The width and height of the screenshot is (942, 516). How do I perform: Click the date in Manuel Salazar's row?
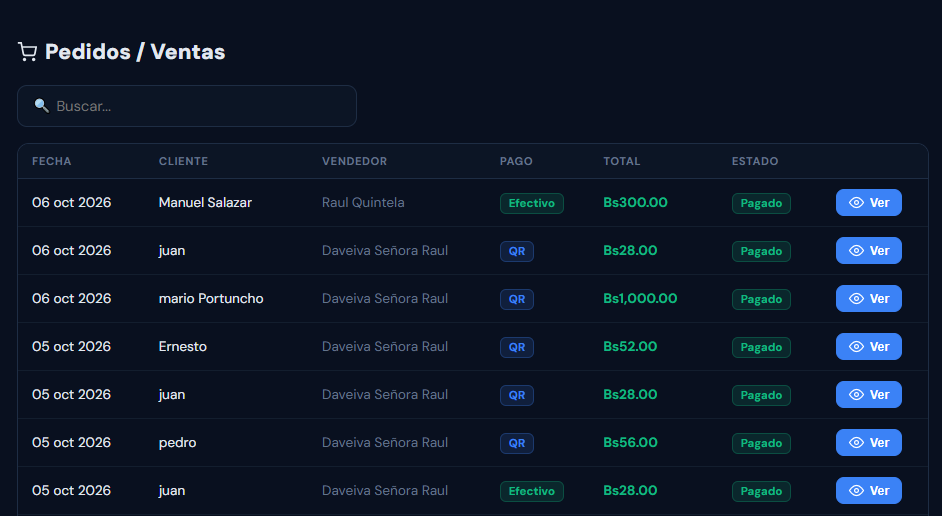71,202
